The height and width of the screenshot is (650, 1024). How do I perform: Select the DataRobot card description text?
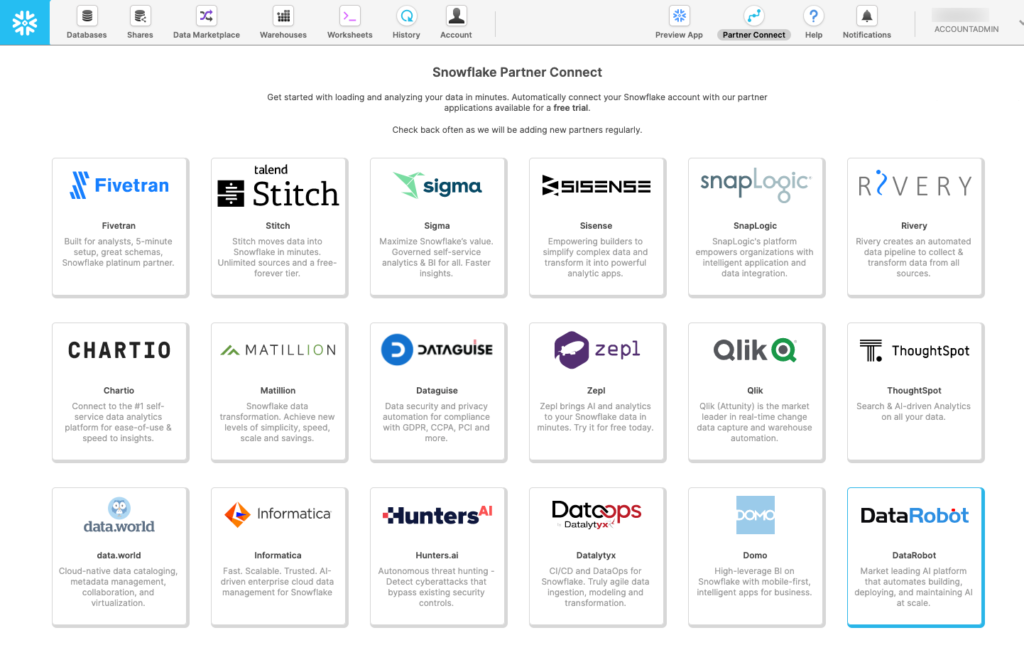[914, 587]
